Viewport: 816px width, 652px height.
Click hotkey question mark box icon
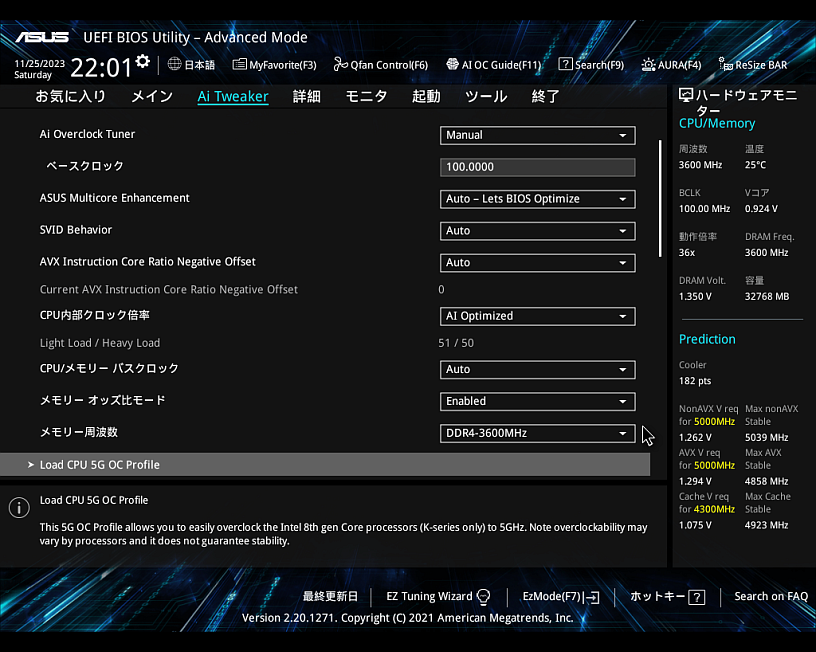[x=697, y=597]
